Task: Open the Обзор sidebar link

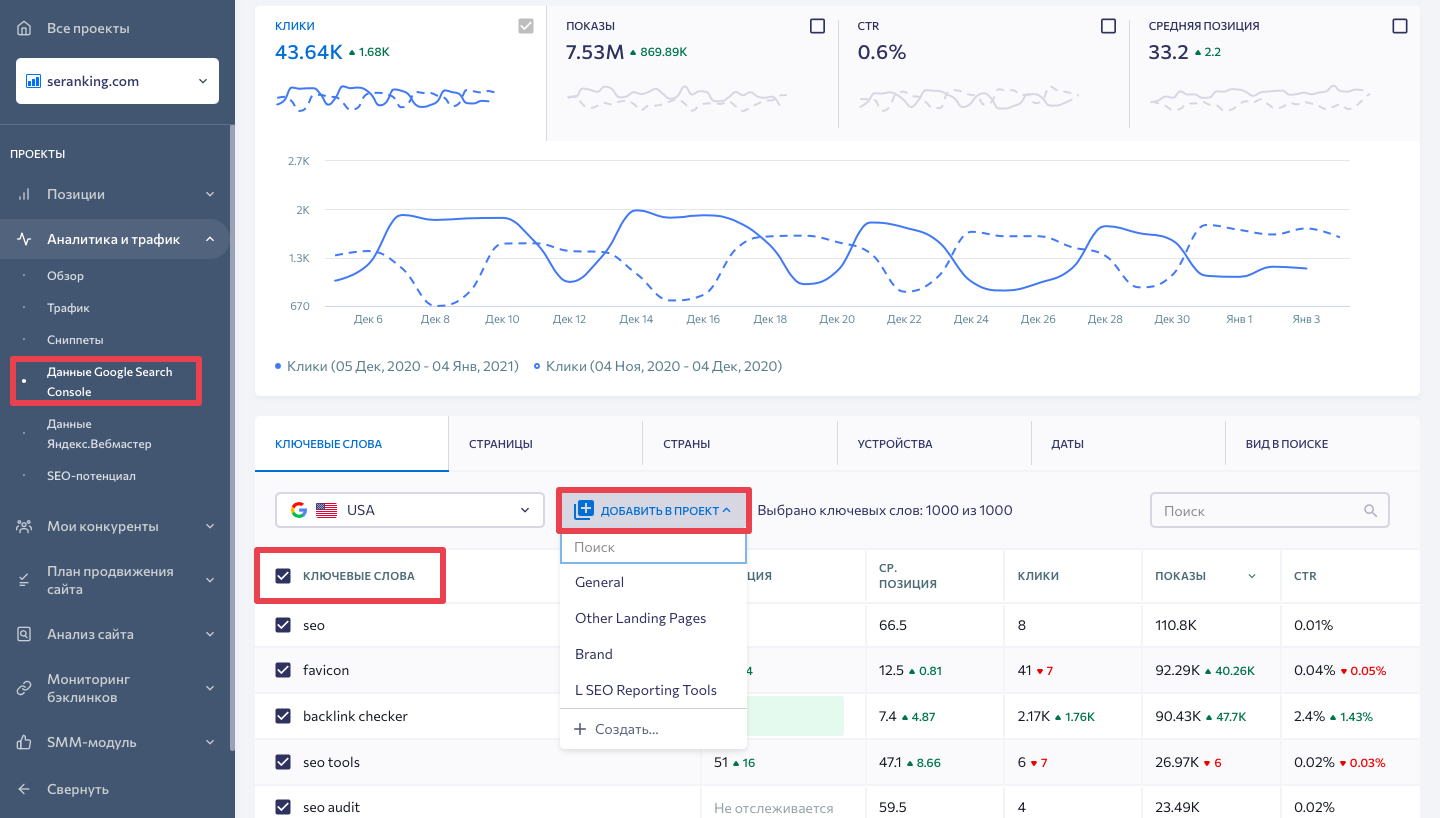Action: pos(66,276)
